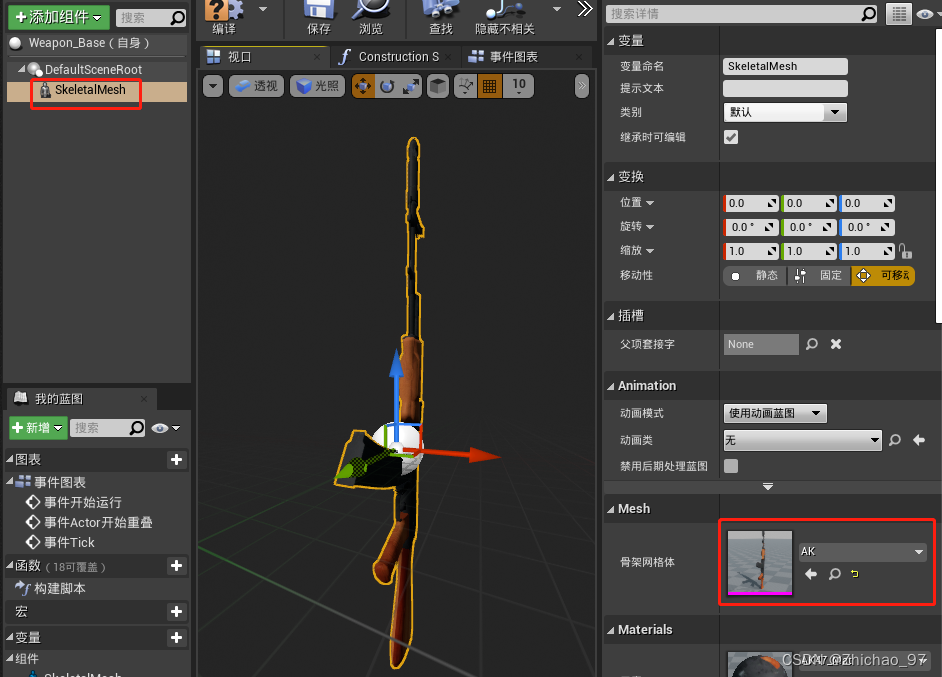Click the Find (查找) toolbar icon
942x677 pixels.
point(440,17)
